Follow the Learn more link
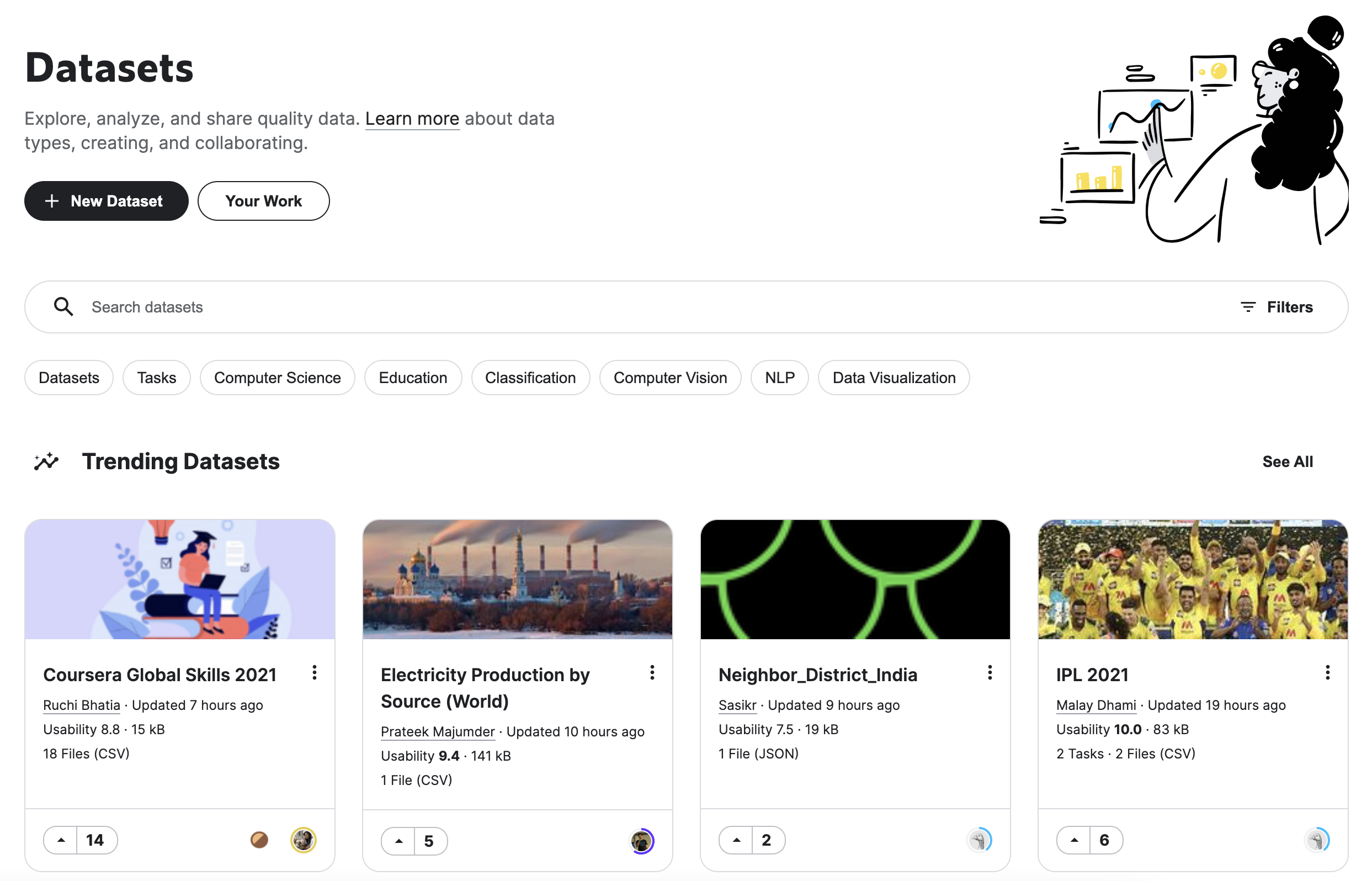1372x881 pixels. (x=412, y=119)
